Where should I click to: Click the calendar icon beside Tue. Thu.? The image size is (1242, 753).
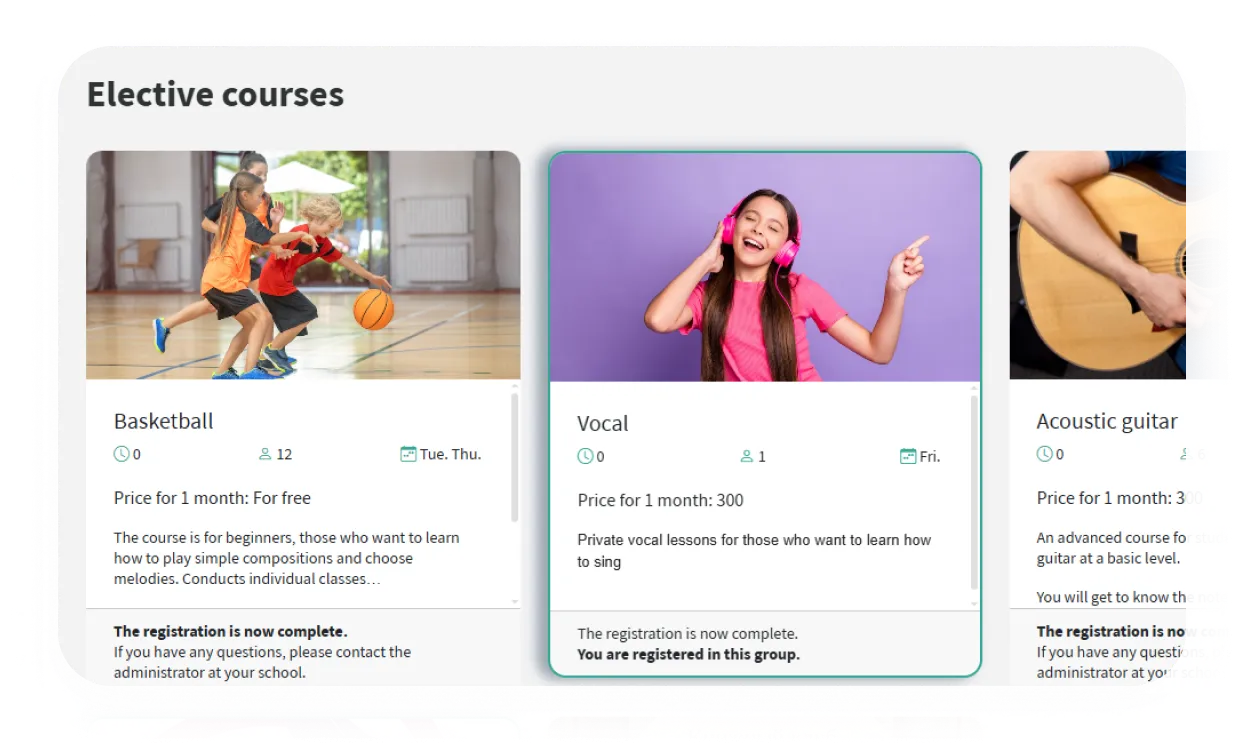point(408,454)
